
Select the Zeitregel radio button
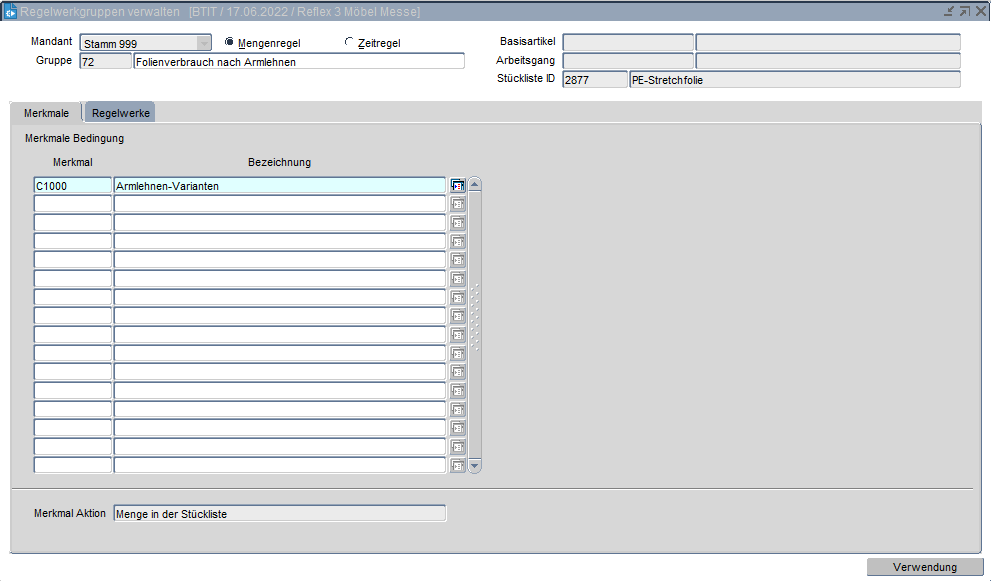pyautogui.click(x=349, y=43)
